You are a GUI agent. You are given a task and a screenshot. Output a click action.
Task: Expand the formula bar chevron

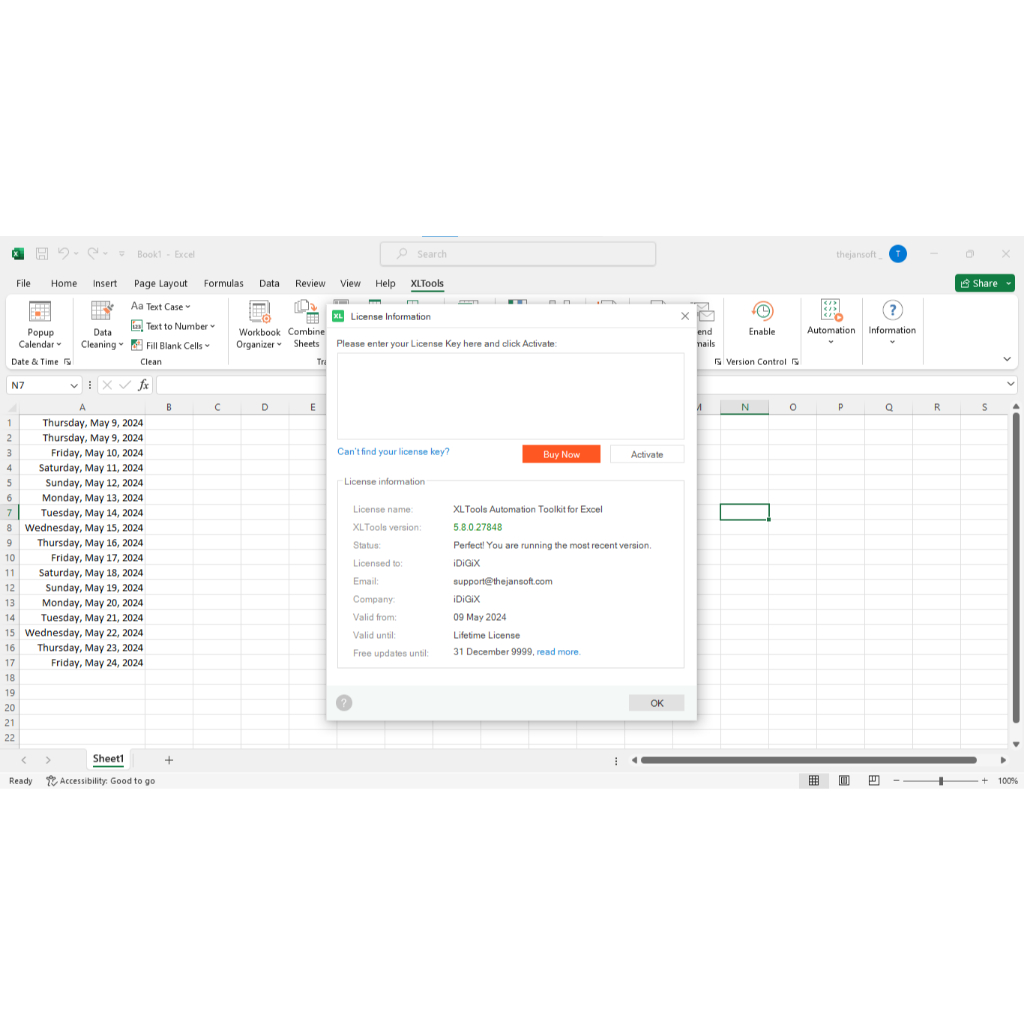click(1010, 385)
